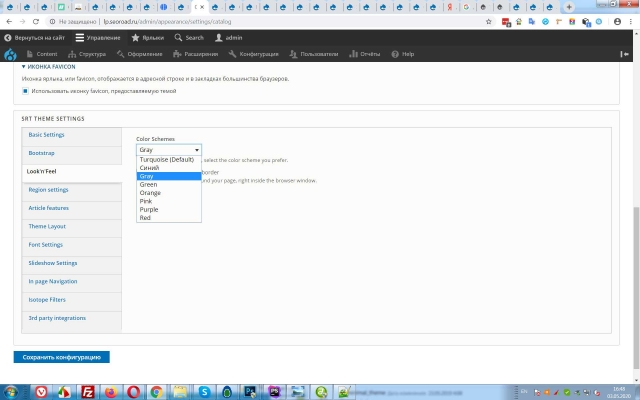Image resolution: width=640 pixels, height=400 pixels.
Task: Click the Windows Start button
Action: tap(11, 391)
